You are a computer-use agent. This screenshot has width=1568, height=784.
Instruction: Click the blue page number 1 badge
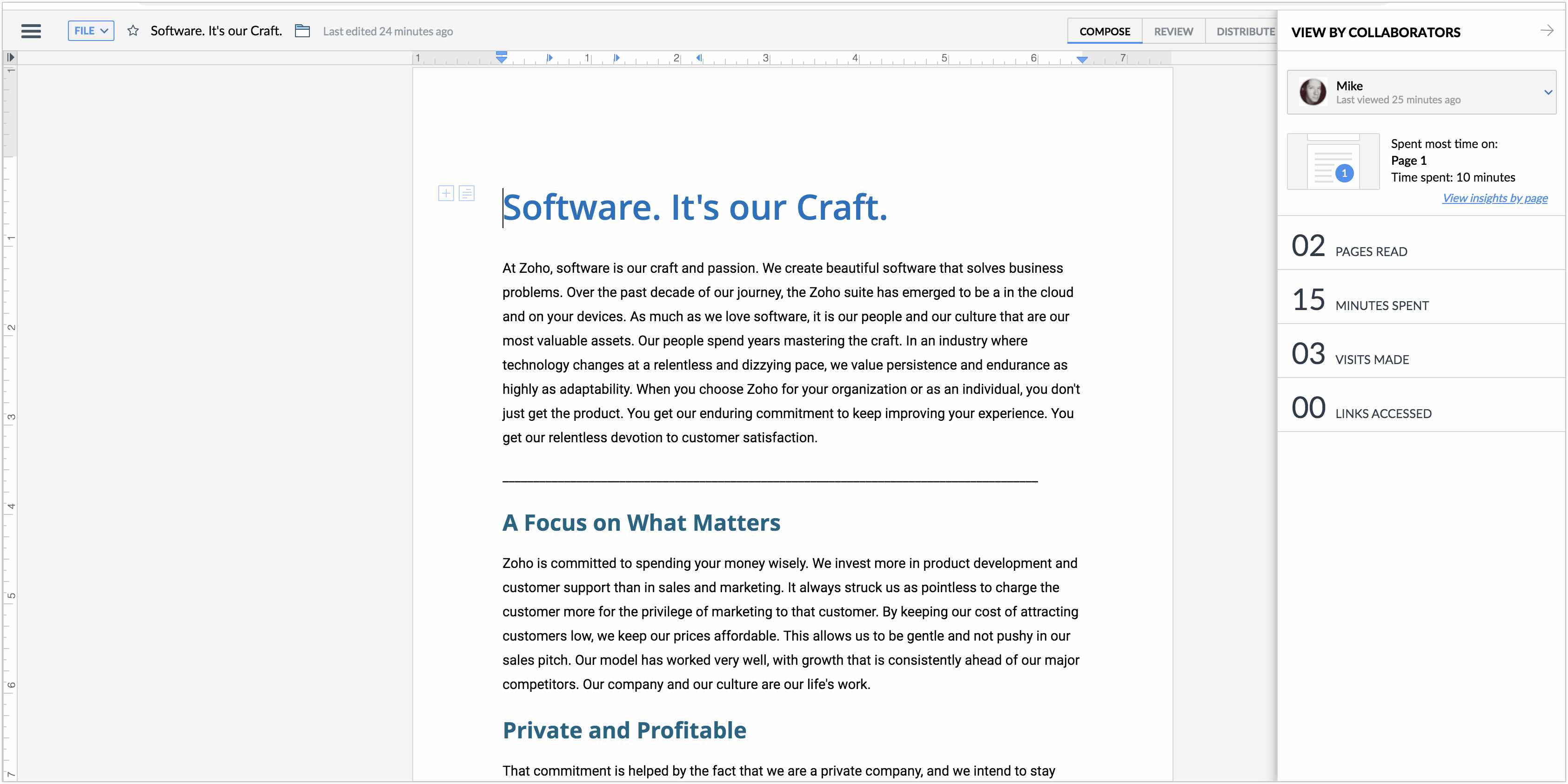tap(1344, 174)
